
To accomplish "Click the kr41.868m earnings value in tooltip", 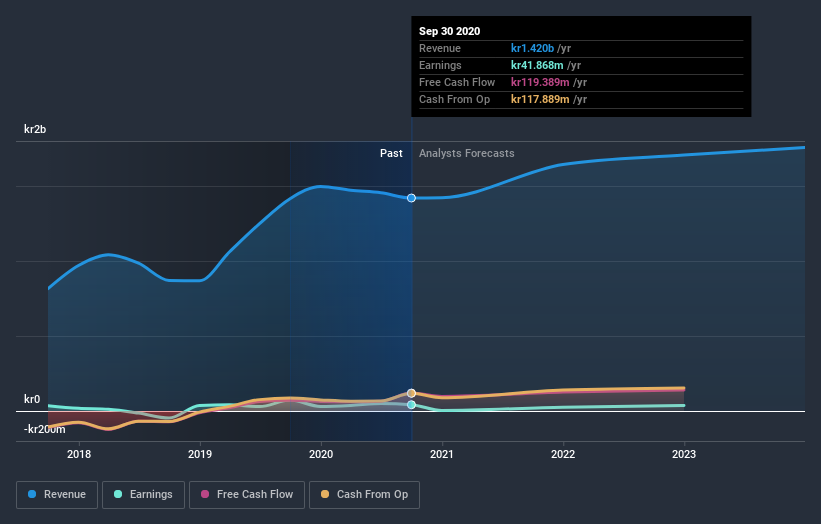I will coord(537,65).
